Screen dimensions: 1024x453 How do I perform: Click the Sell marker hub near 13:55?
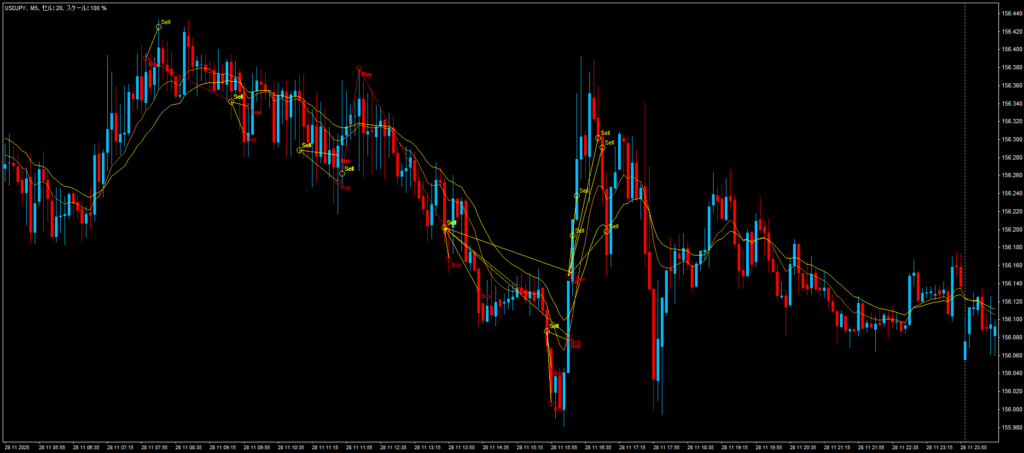pyautogui.click(x=445, y=227)
